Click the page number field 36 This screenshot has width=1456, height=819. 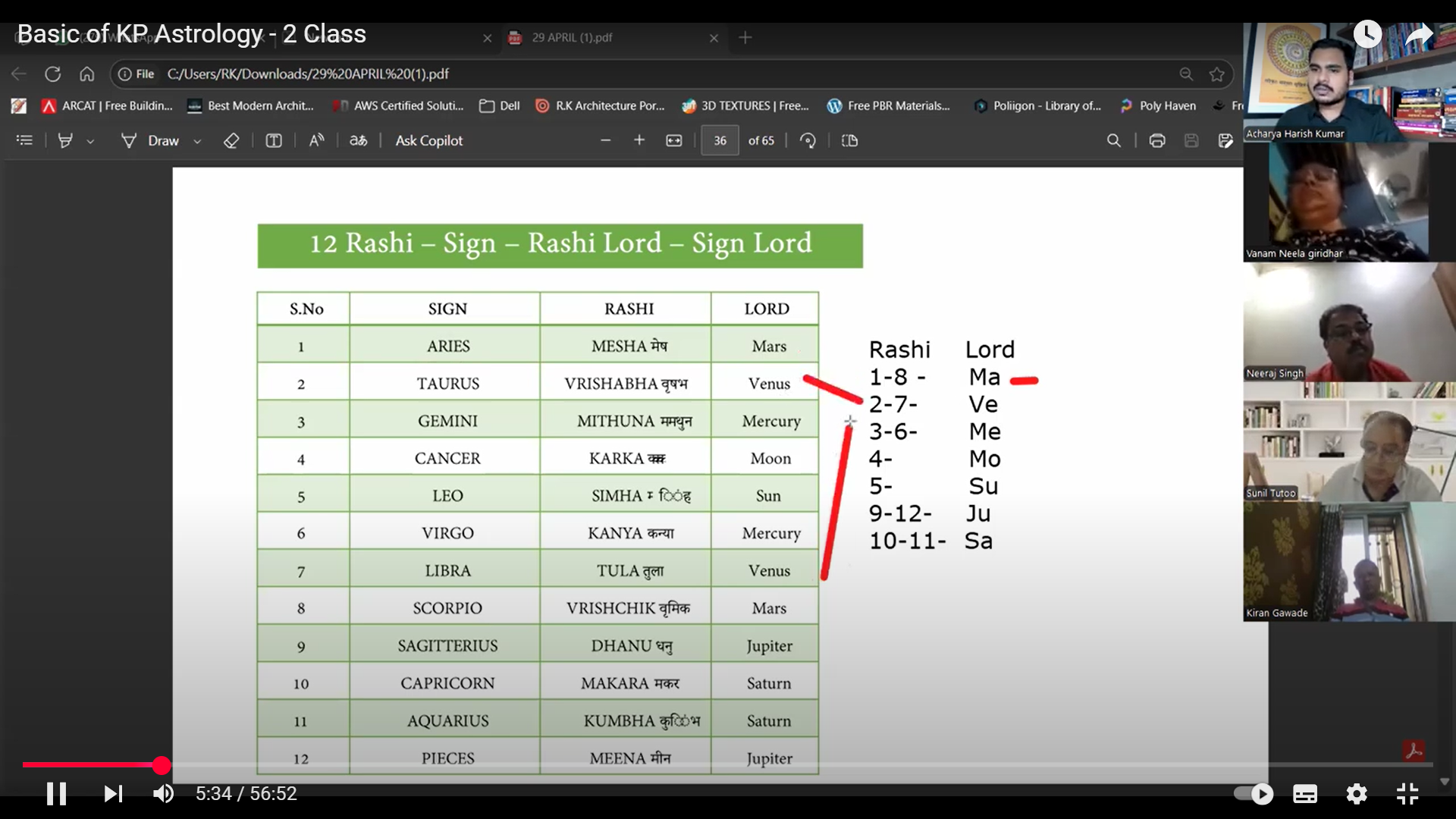[x=720, y=140]
